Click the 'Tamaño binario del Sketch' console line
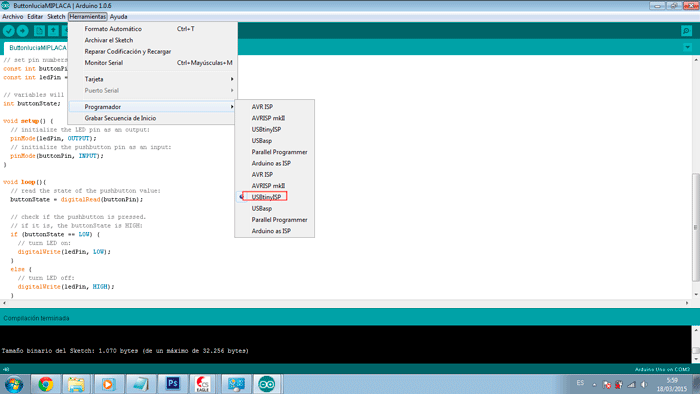 tap(125, 351)
